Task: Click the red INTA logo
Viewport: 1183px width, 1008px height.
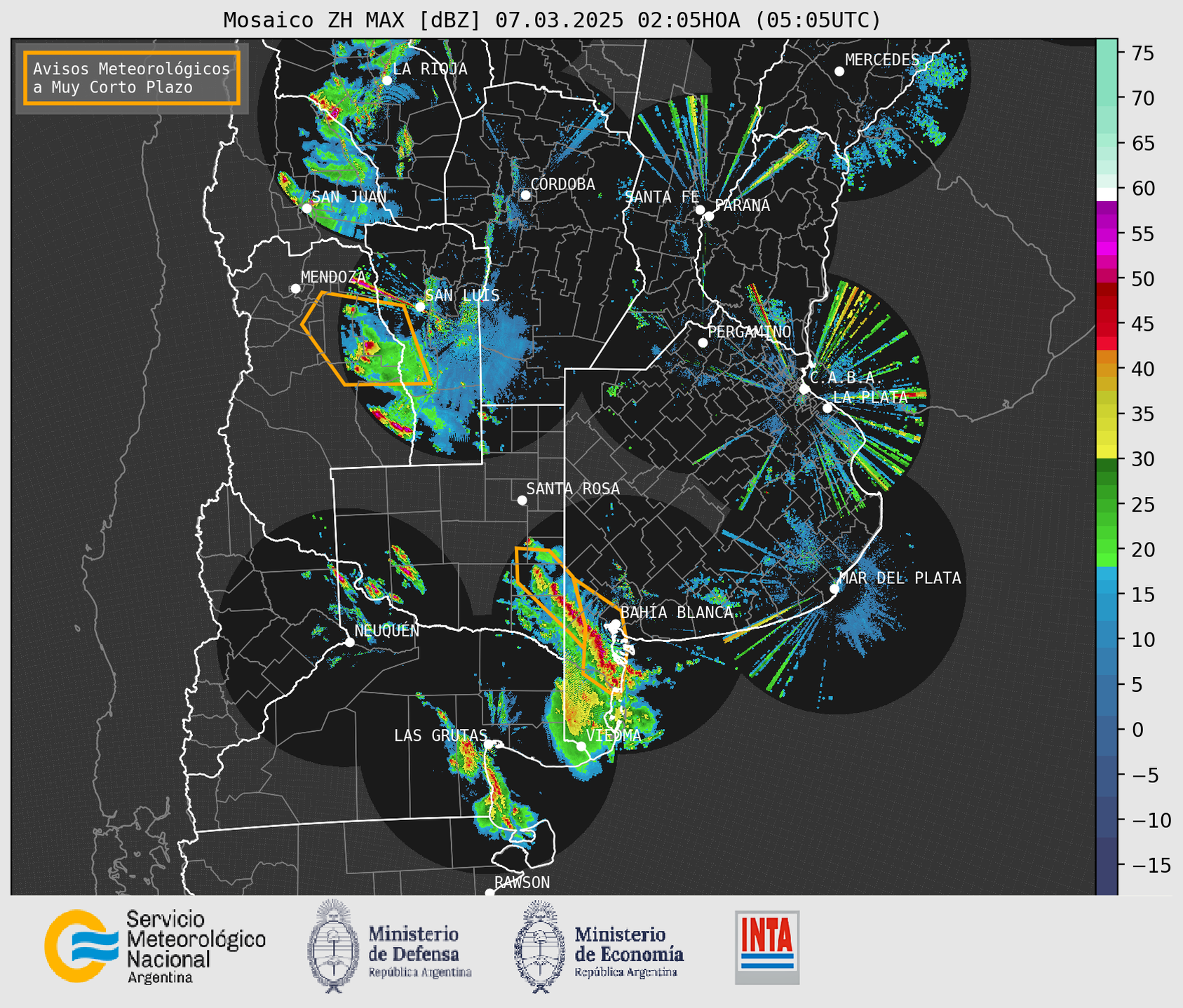Action: pyautogui.click(x=767, y=947)
